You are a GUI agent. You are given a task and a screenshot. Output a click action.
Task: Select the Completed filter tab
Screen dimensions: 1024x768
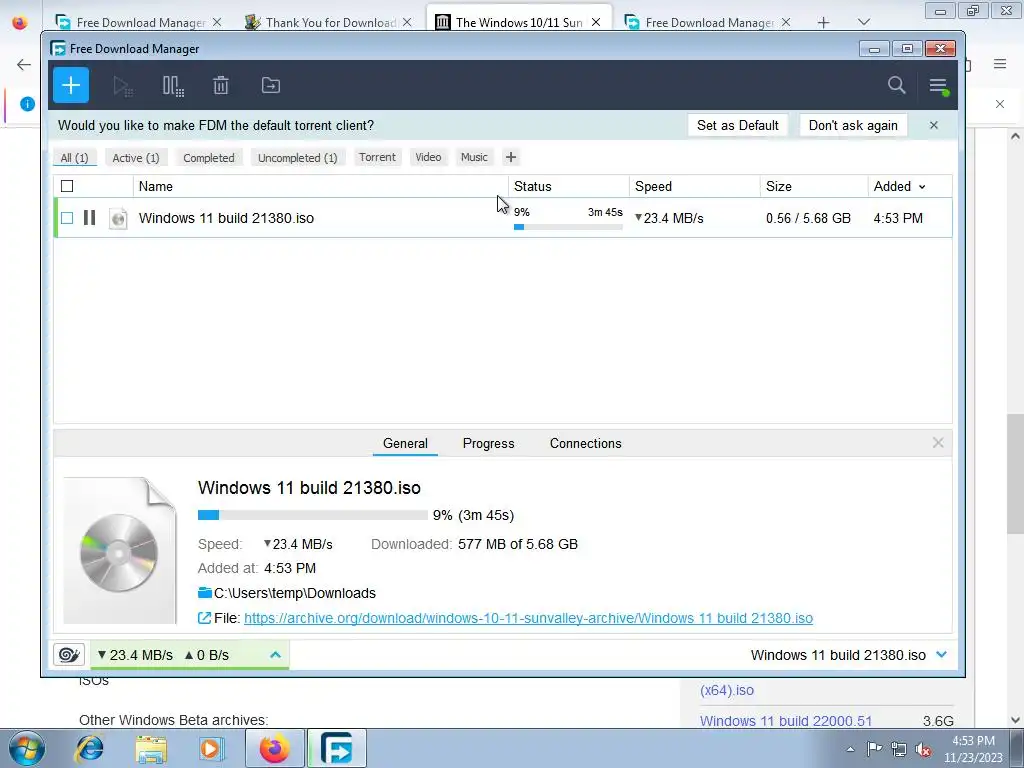208,157
